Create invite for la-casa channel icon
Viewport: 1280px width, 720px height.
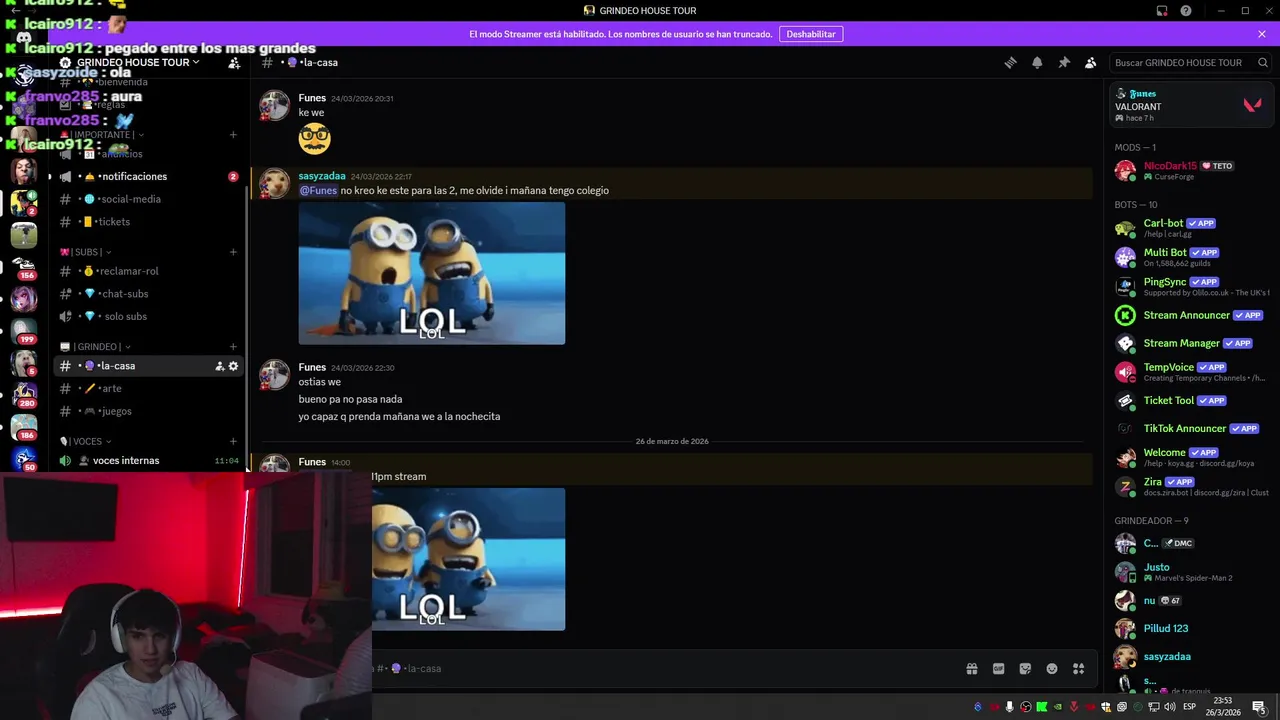coord(219,366)
